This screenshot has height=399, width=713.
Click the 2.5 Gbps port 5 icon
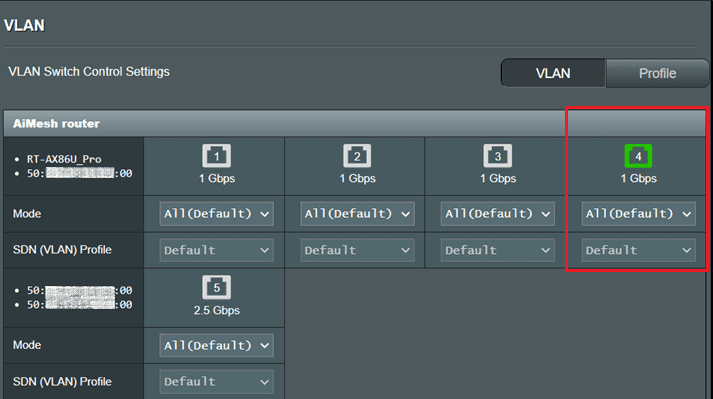point(216,288)
